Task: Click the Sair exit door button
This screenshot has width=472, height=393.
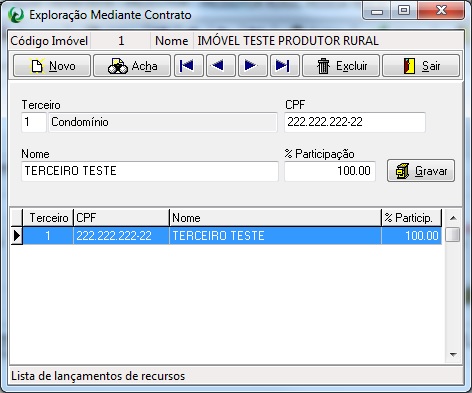Action: [421, 66]
